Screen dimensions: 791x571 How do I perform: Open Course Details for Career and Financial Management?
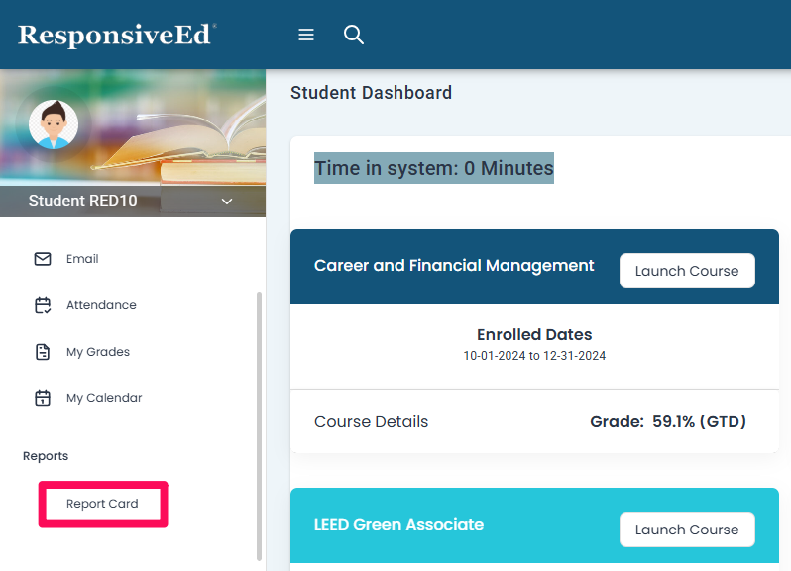(x=371, y=422)
